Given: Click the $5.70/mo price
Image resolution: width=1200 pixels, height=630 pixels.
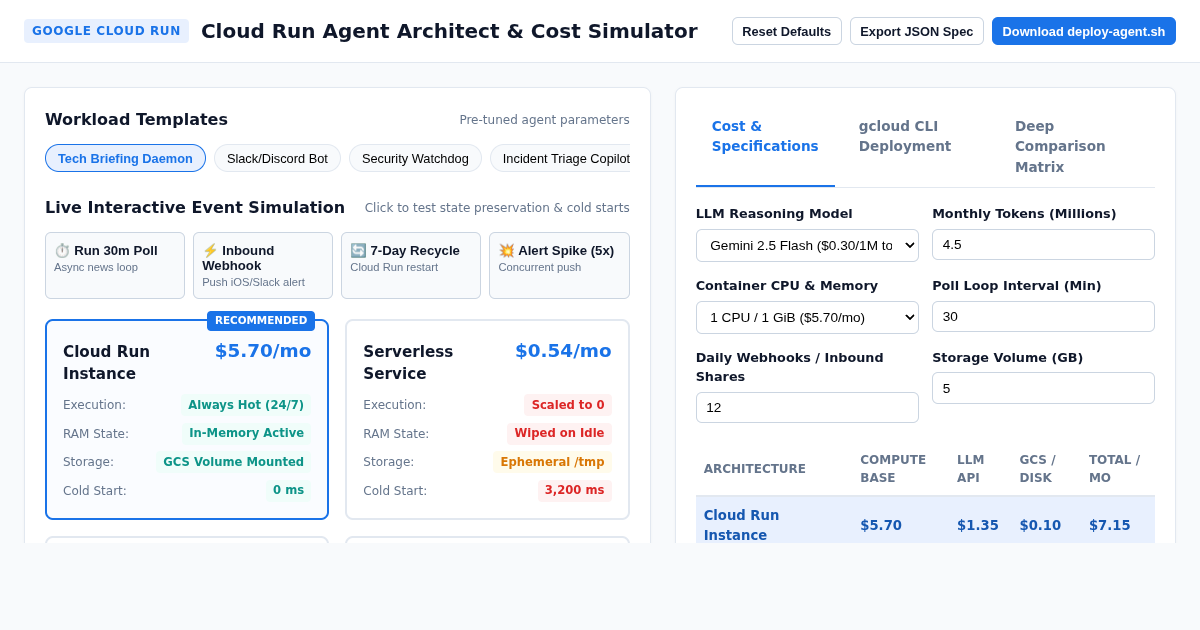Looking at the screenshot, I should [x=263, y=351].
